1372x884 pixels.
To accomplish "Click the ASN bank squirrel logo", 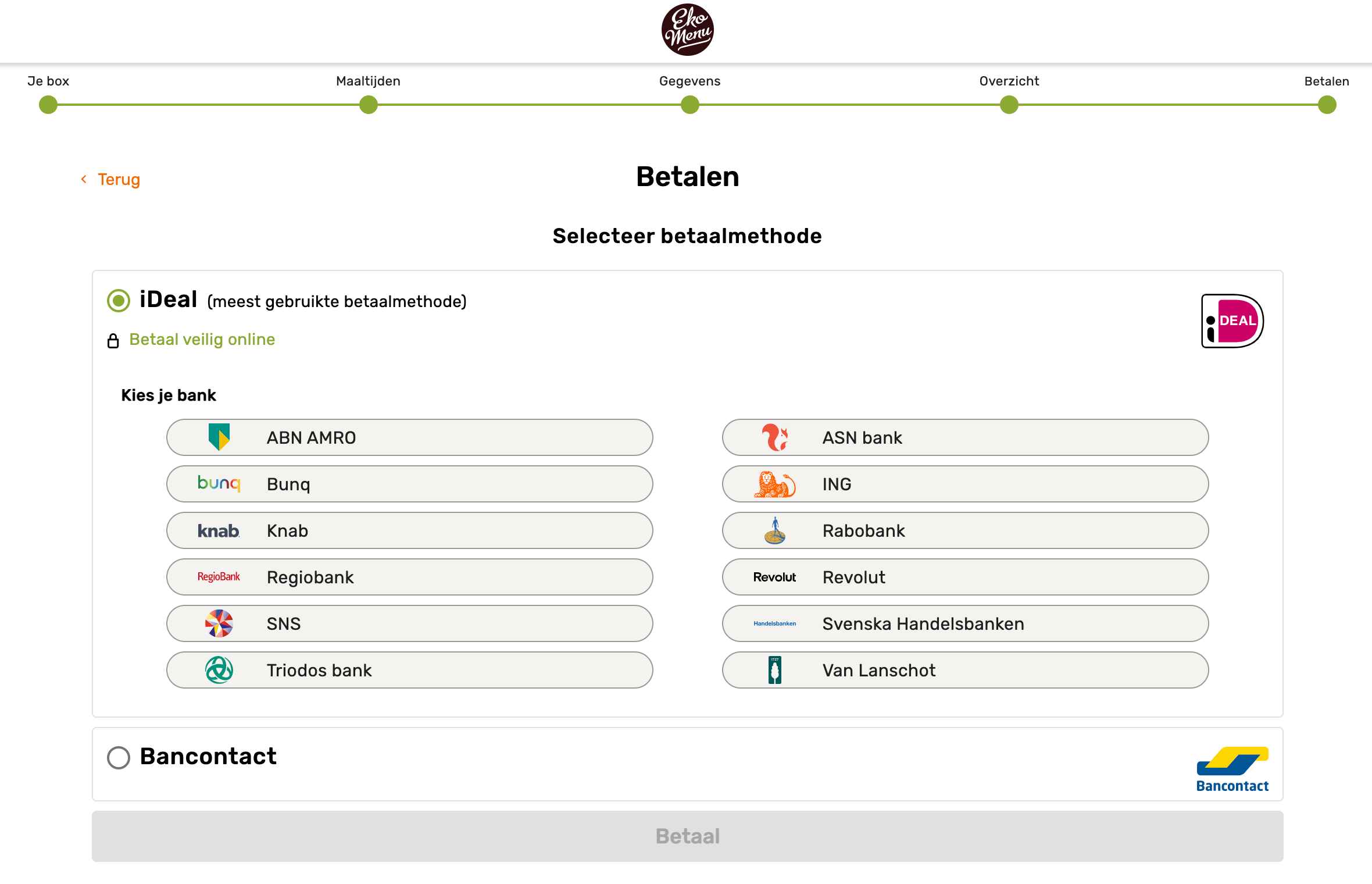I will click(x=775, y=437).
